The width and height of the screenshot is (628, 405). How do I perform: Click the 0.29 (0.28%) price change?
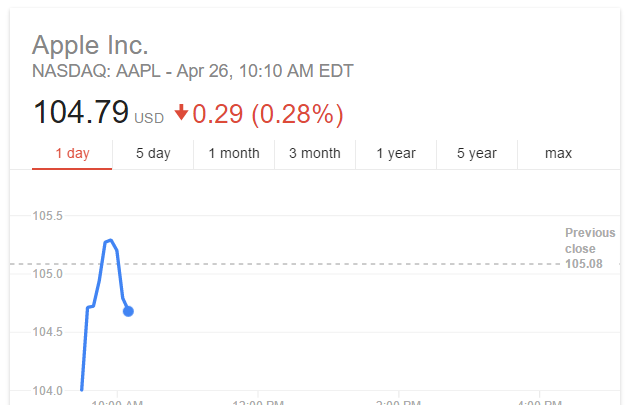click(268, 115)
